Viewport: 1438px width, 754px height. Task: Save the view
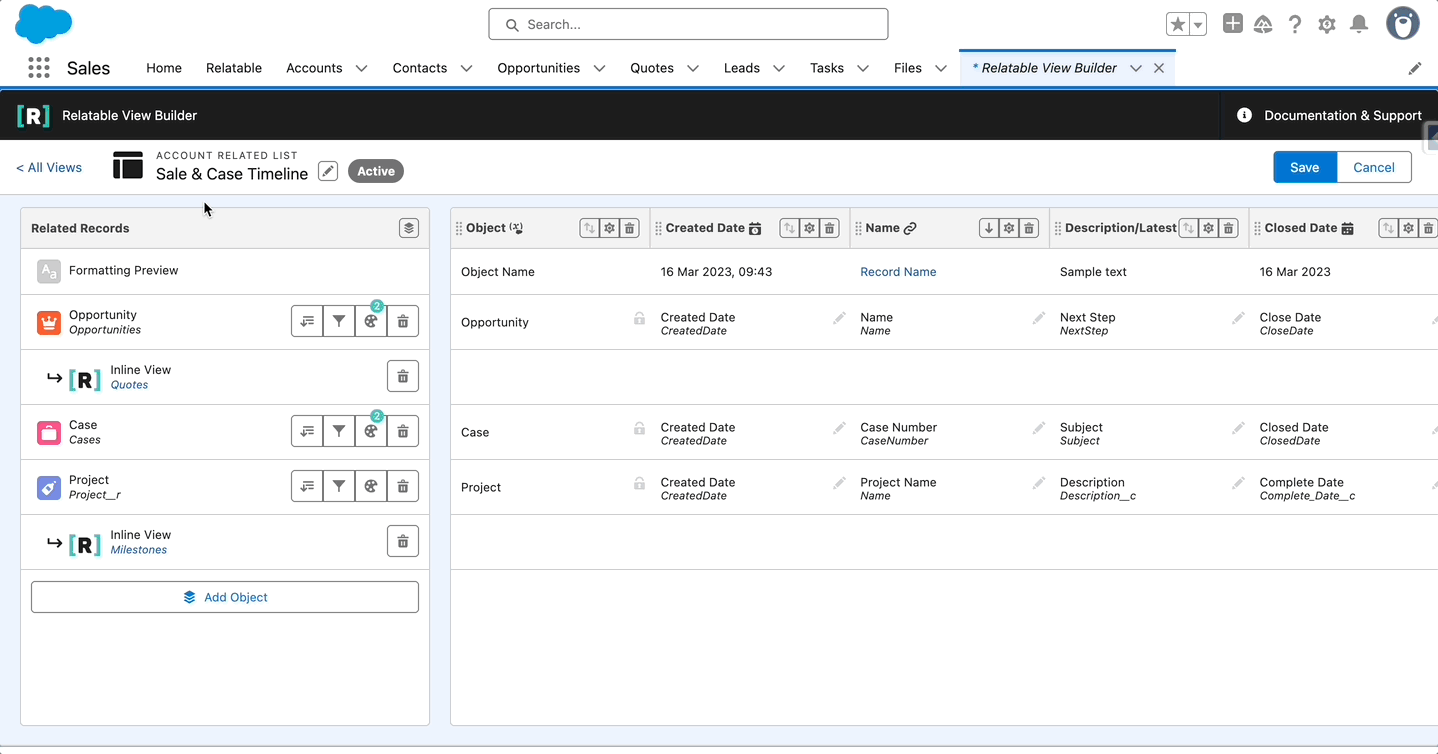[x=1305, y=167]
